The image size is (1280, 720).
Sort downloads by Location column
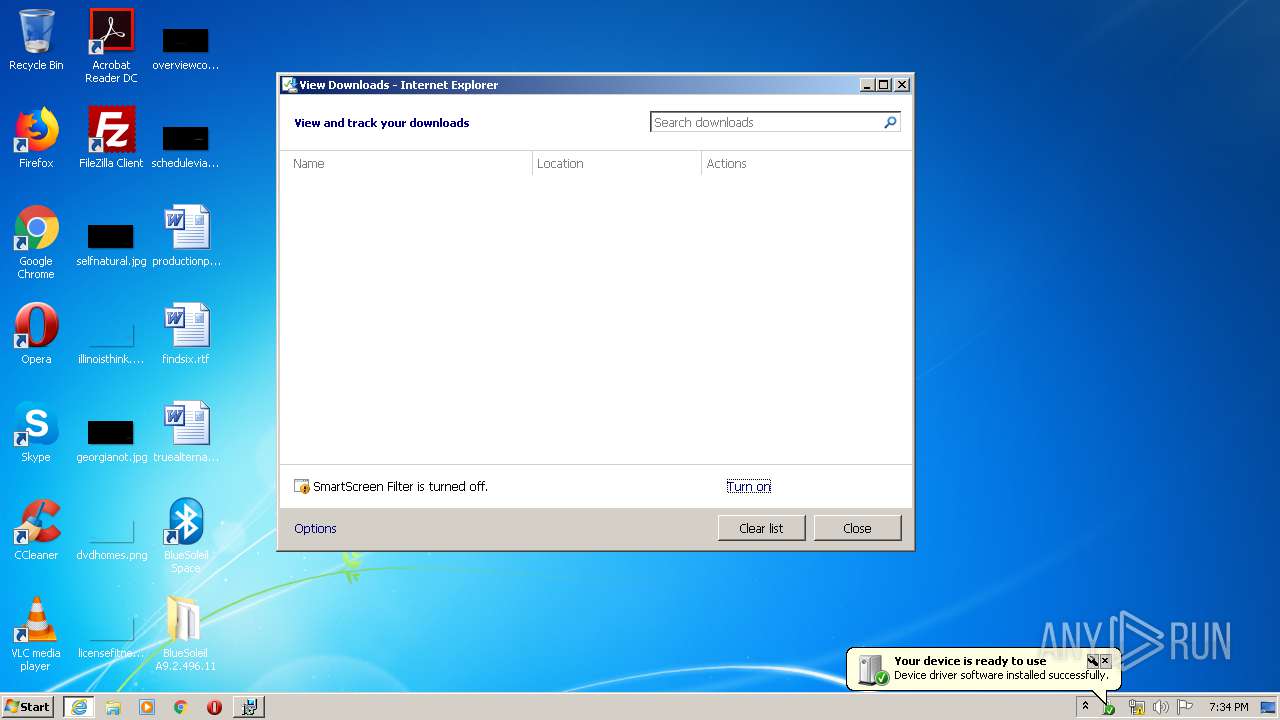point(617,163)
